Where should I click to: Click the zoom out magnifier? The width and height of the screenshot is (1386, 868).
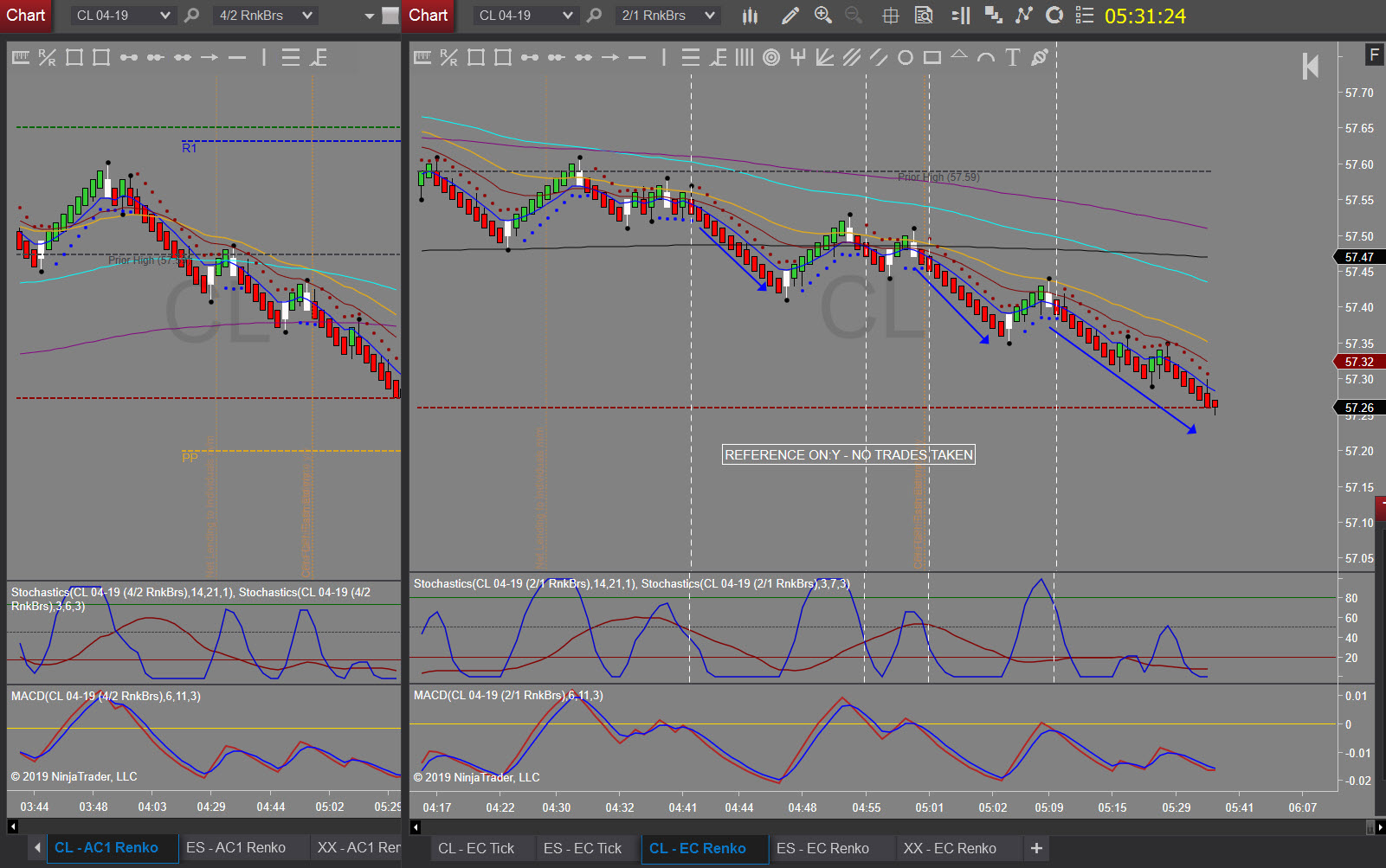tap(854, 16)
